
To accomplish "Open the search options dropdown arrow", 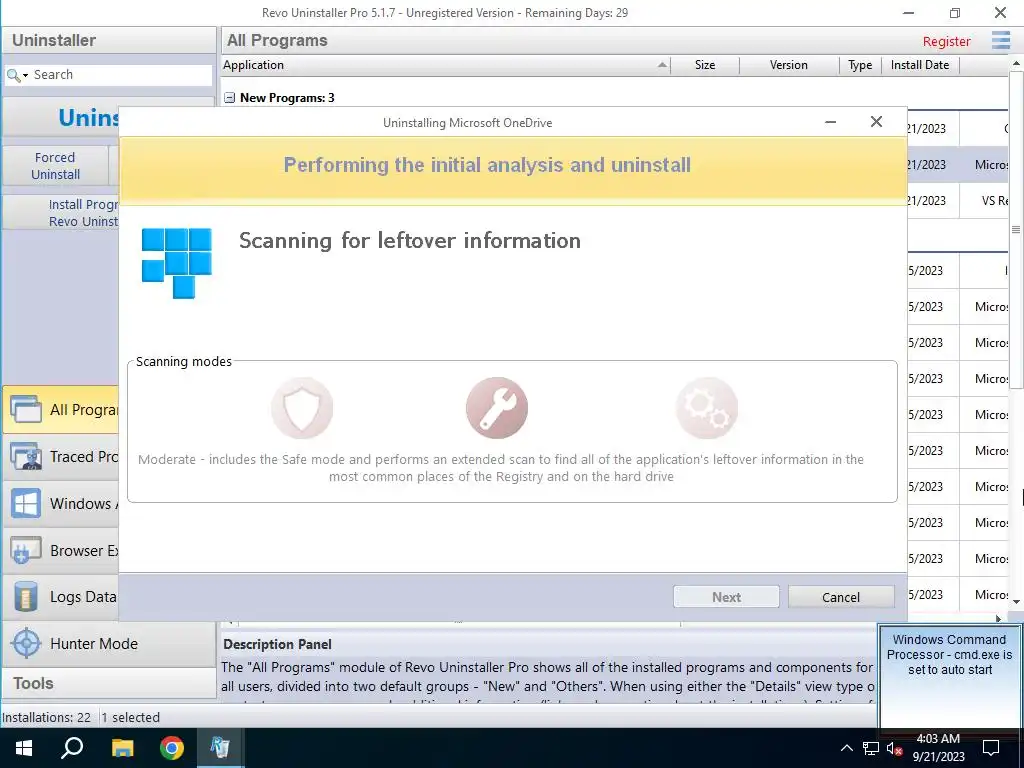I will (25, 76).
